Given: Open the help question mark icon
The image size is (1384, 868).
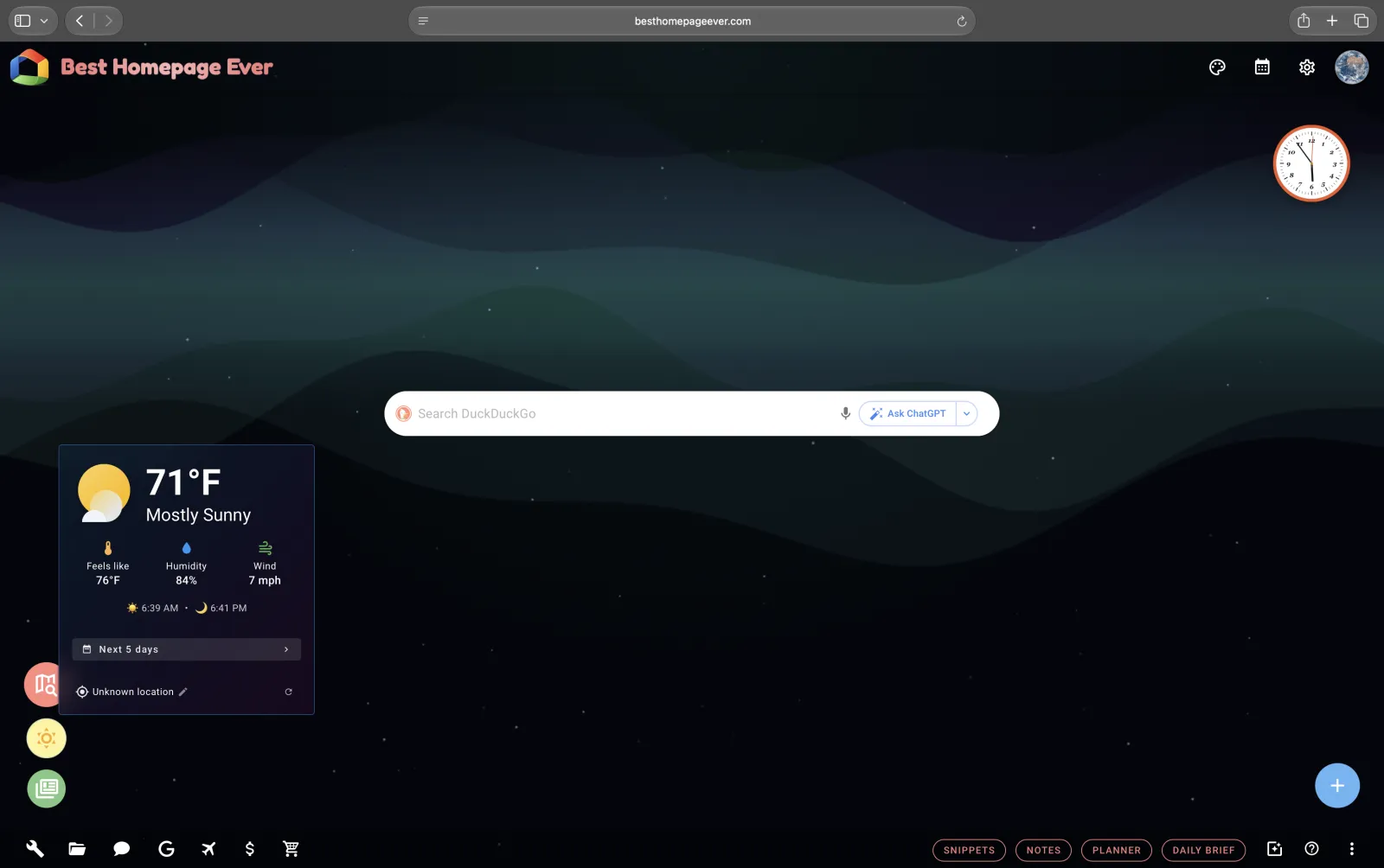Looking at the screenshot, I should pyautogui.click(x=1311, y=849).
